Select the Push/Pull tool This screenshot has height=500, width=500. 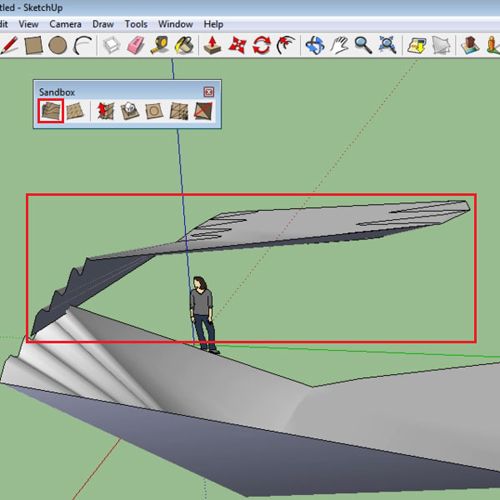point(212,45)
